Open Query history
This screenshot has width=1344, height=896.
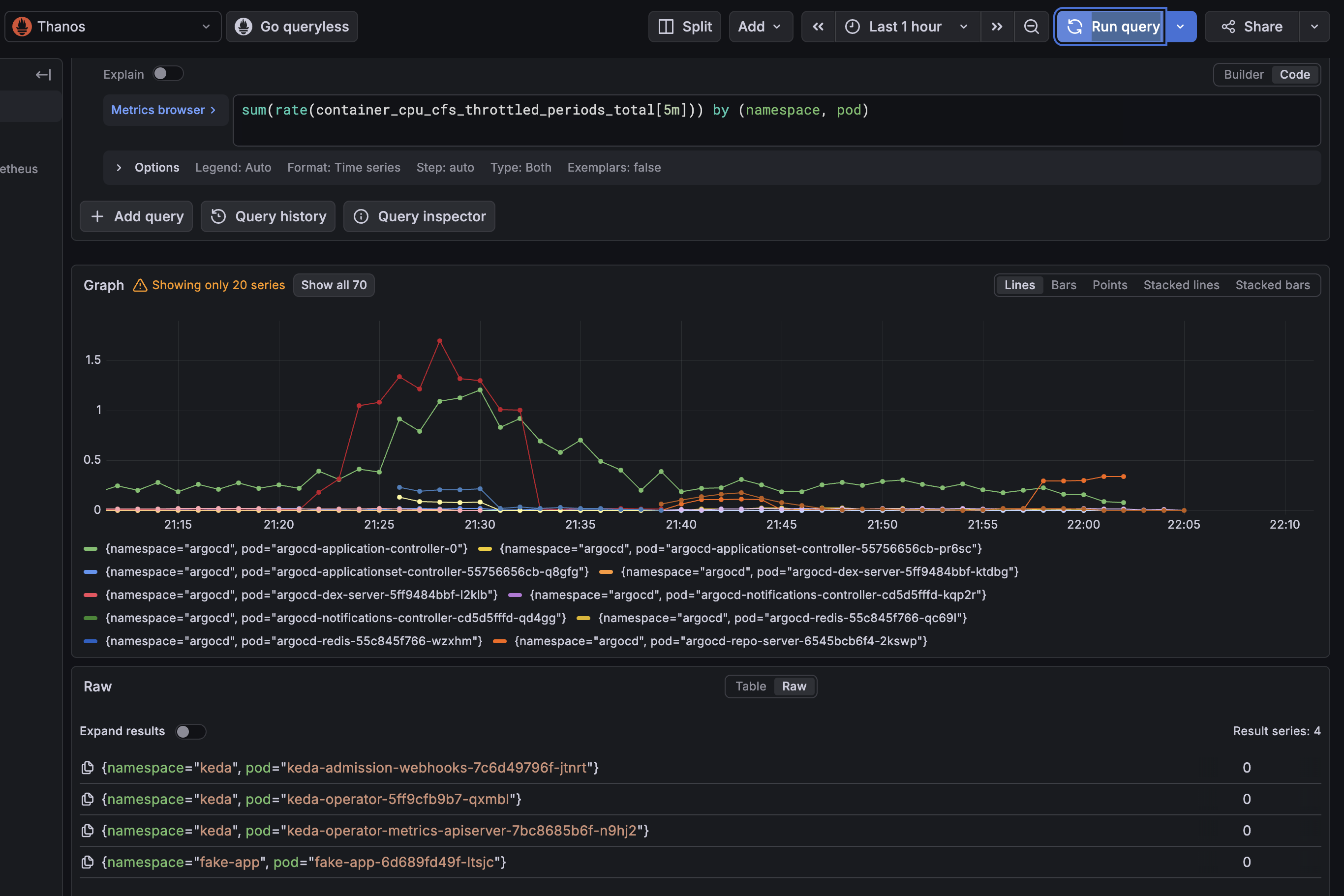[x=268, y=216]
